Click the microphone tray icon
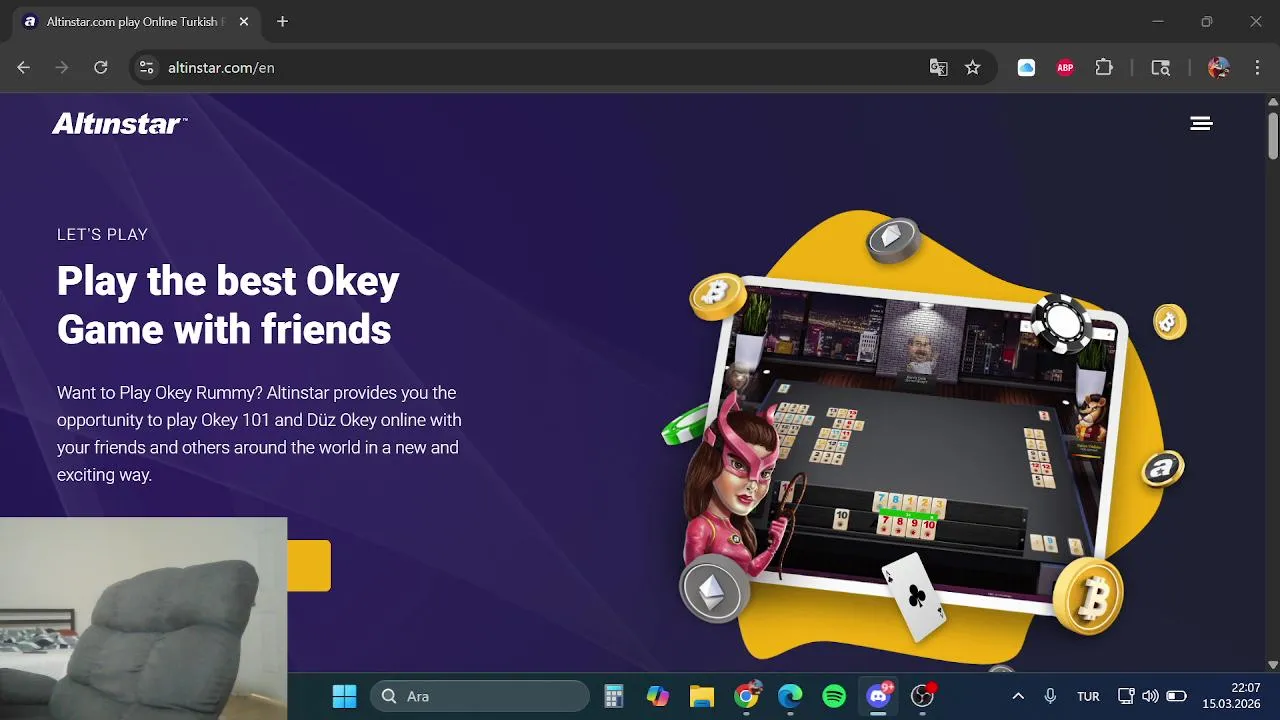This screenshot has height=720, width=1280. coord(1050,696)
